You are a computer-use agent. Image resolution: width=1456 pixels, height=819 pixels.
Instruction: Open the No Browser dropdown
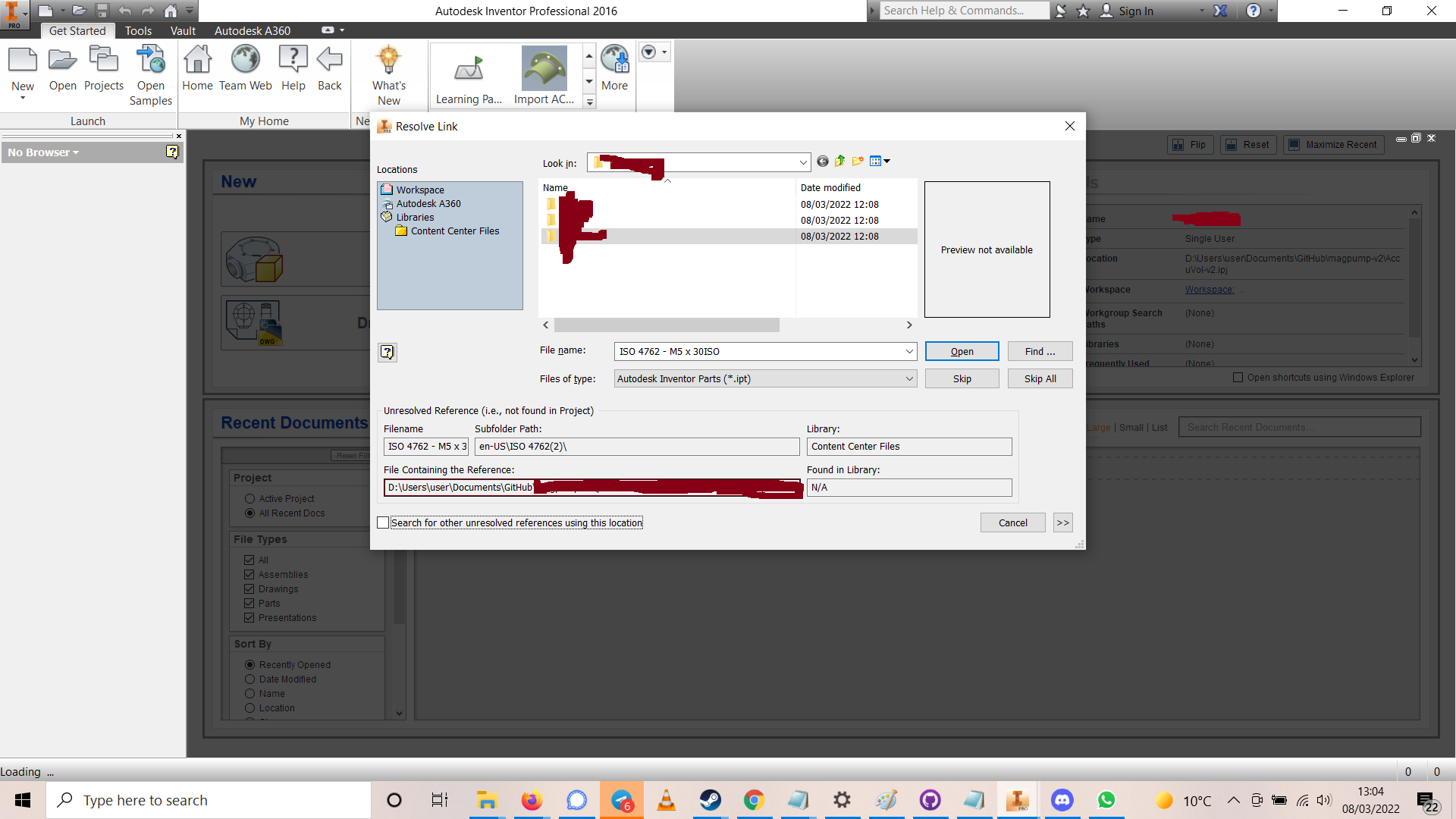click(43, 152)
